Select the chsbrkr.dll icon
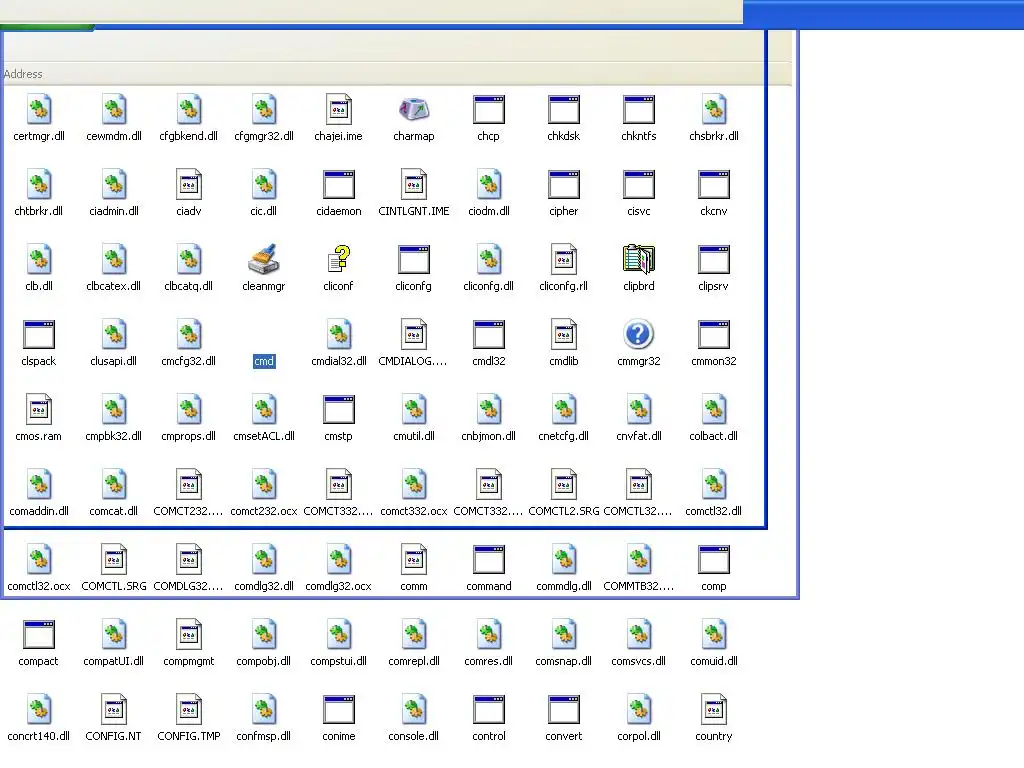Image resolution: width=1024 pixels, height=768 pixels. coord(714,109)
